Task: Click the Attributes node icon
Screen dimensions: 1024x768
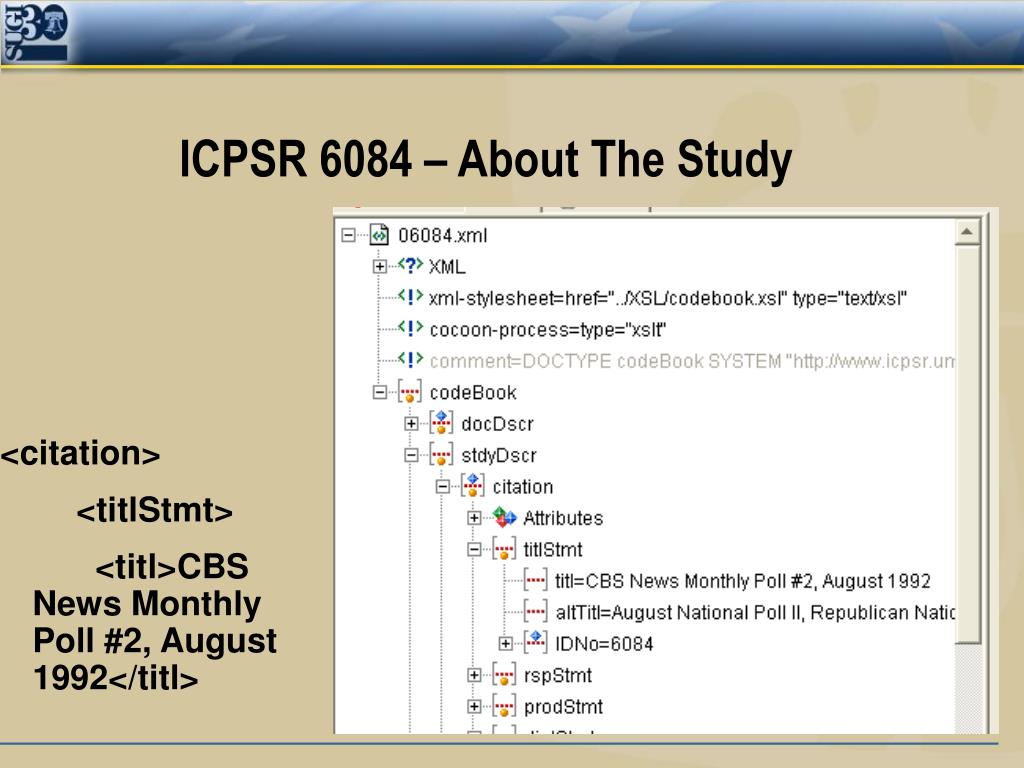Action: tap(504, 517)
